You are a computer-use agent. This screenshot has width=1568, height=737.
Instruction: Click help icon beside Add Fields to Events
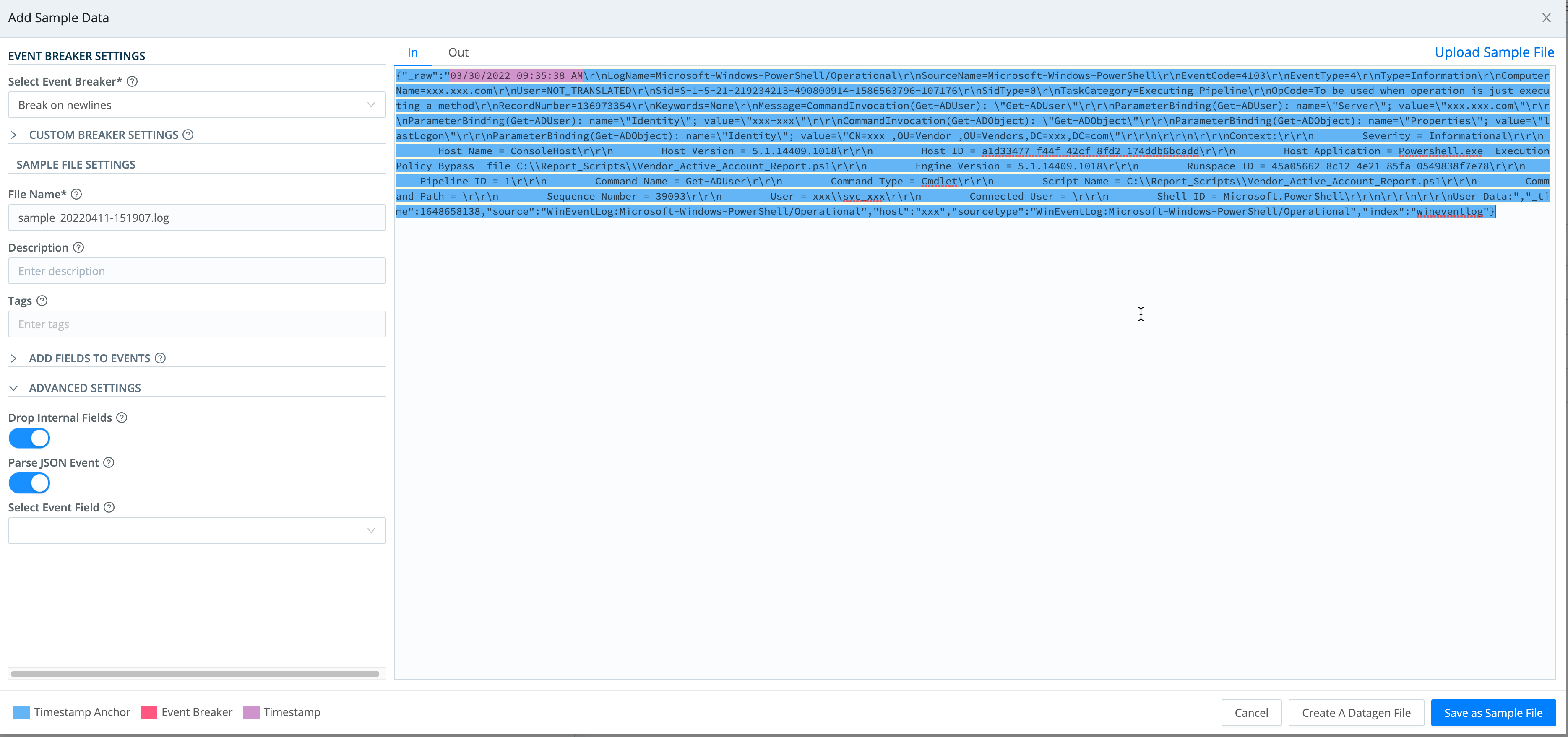tap(160, 358)
